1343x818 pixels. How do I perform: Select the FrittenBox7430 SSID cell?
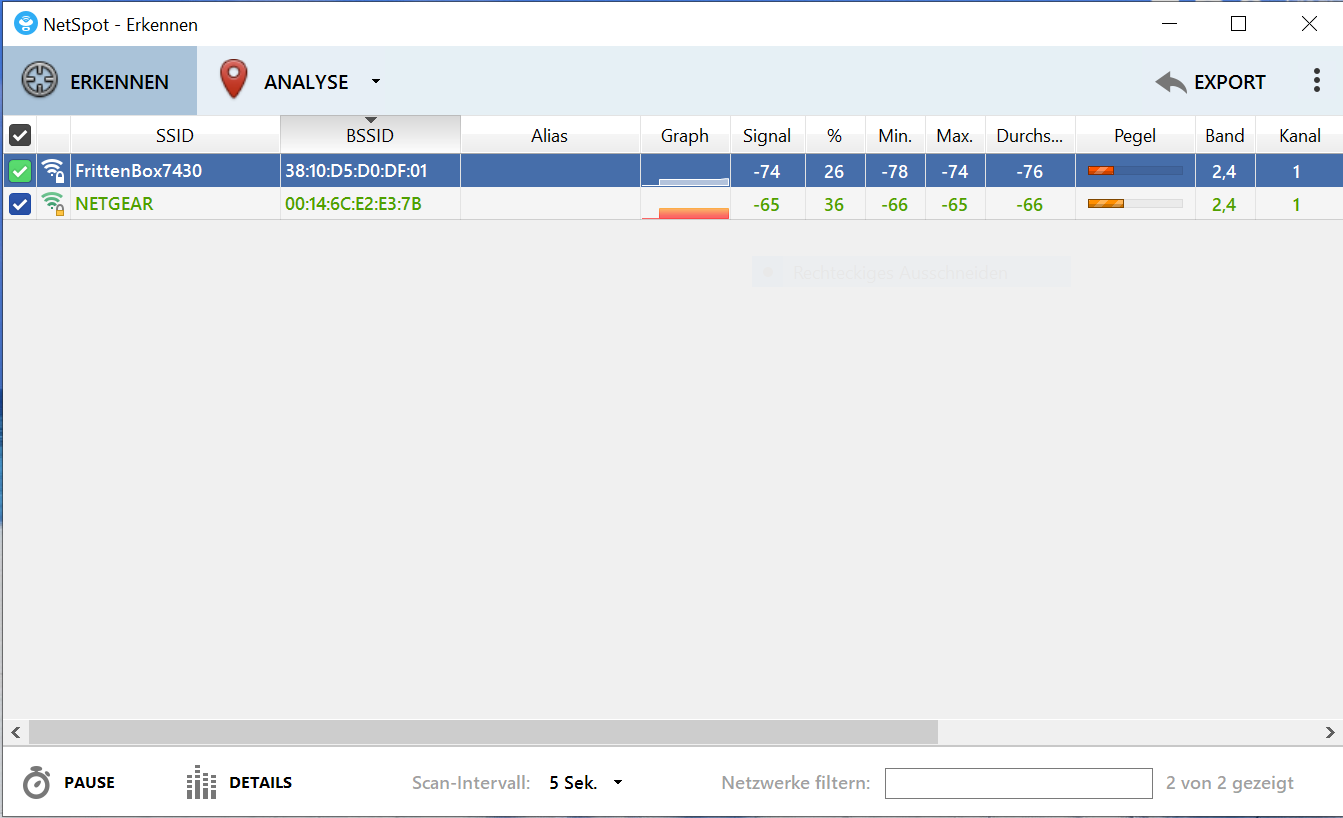[x=175, y=171]
